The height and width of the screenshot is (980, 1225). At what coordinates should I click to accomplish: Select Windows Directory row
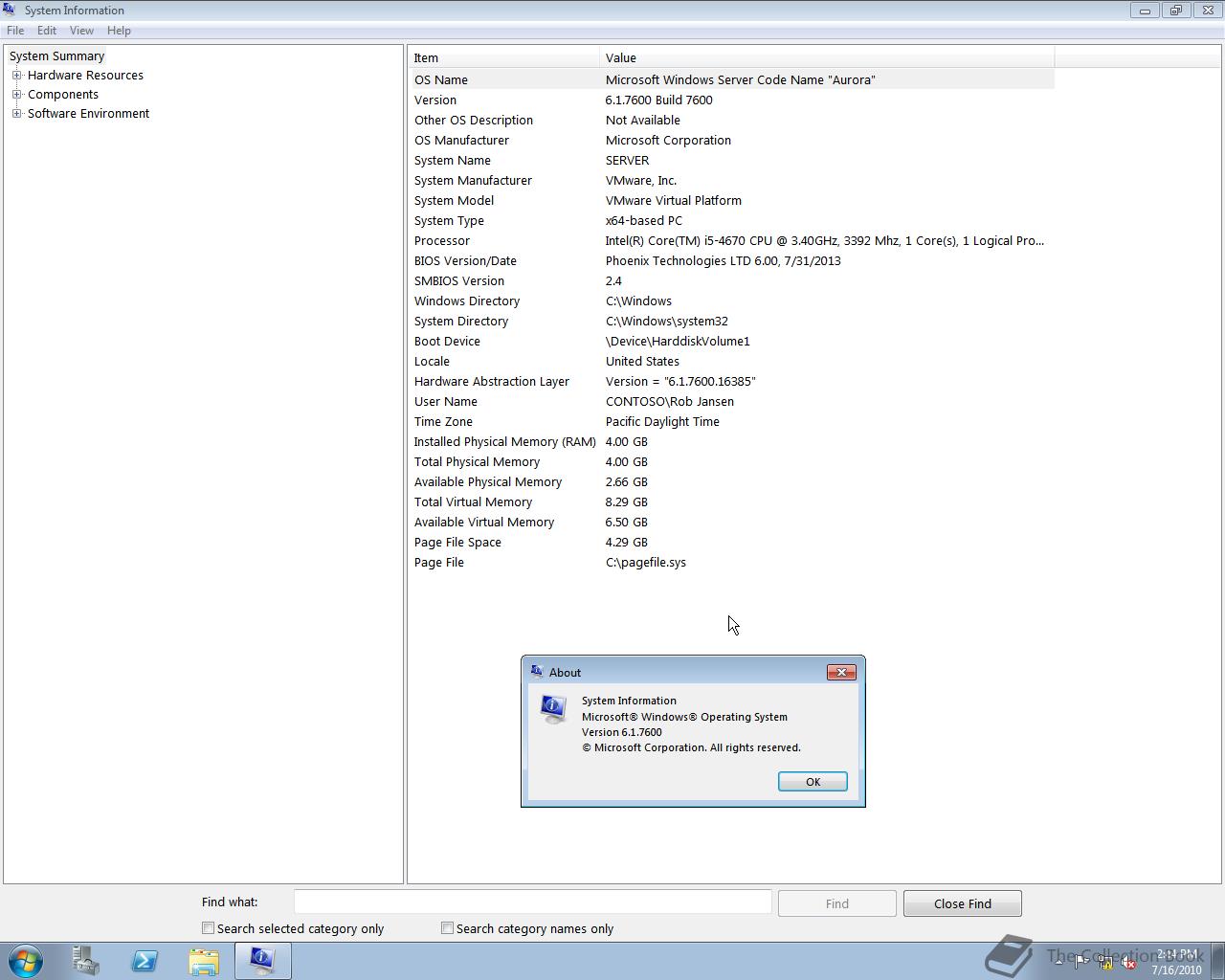(x=732, y=301)
